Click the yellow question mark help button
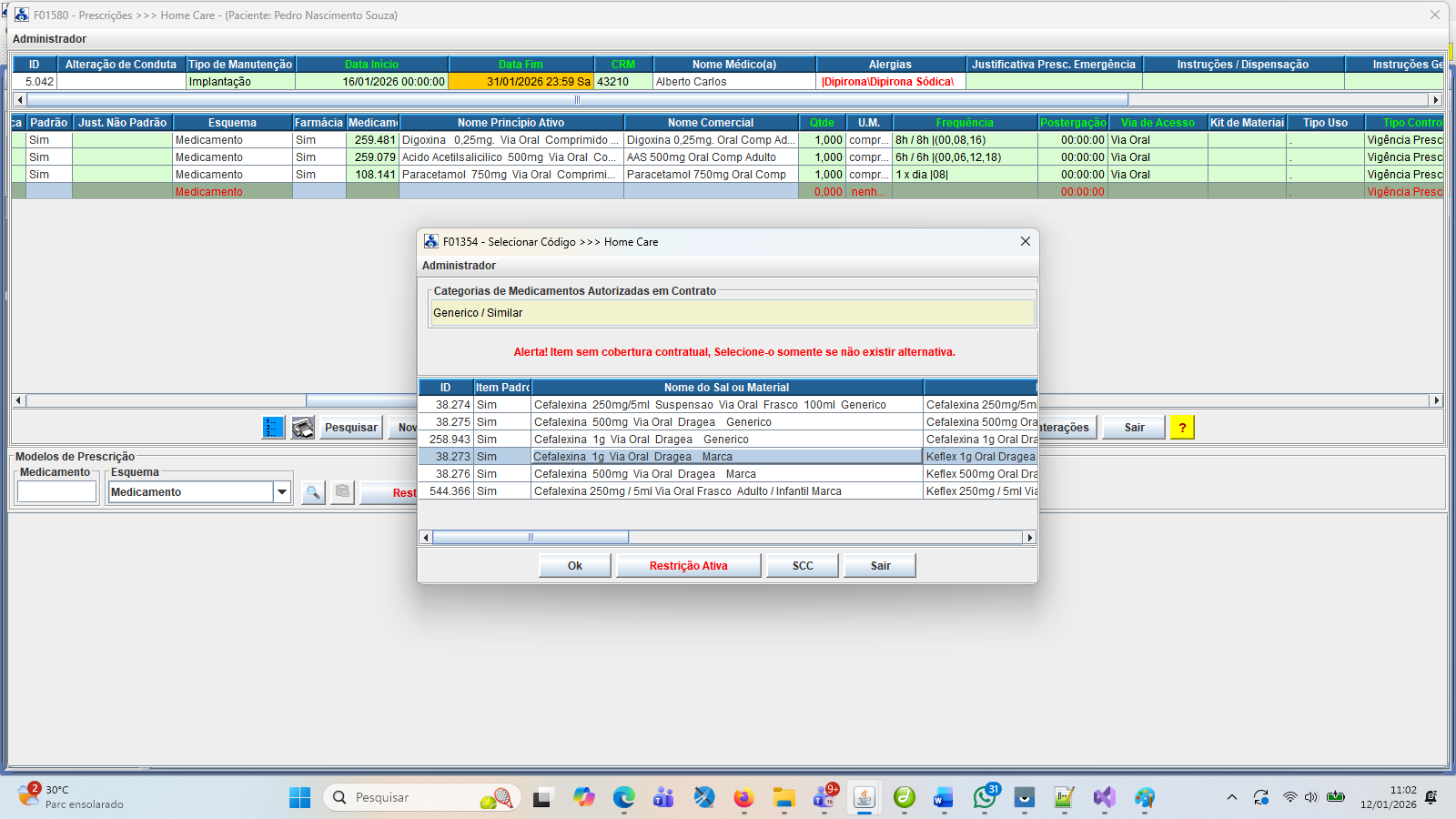This screenshot has width=1456, height=819. 1182,428
